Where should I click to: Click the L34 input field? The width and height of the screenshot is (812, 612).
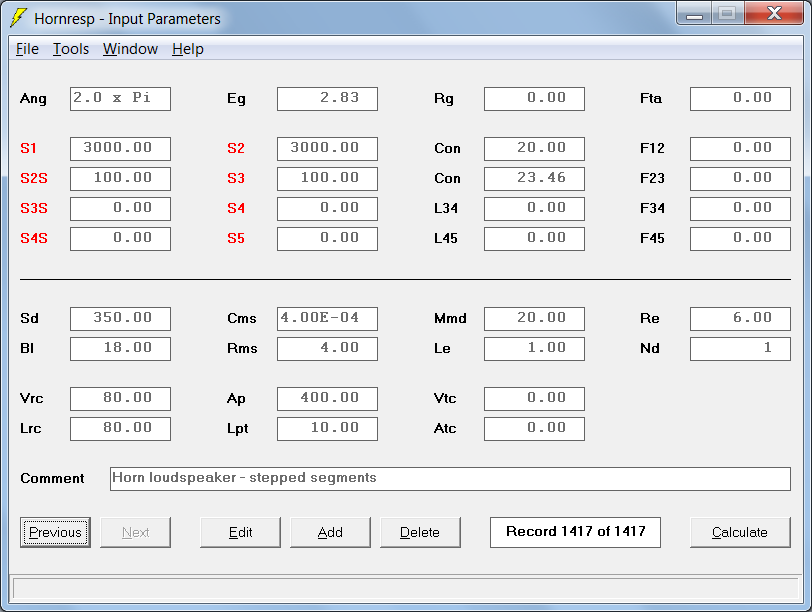point(534,209)
